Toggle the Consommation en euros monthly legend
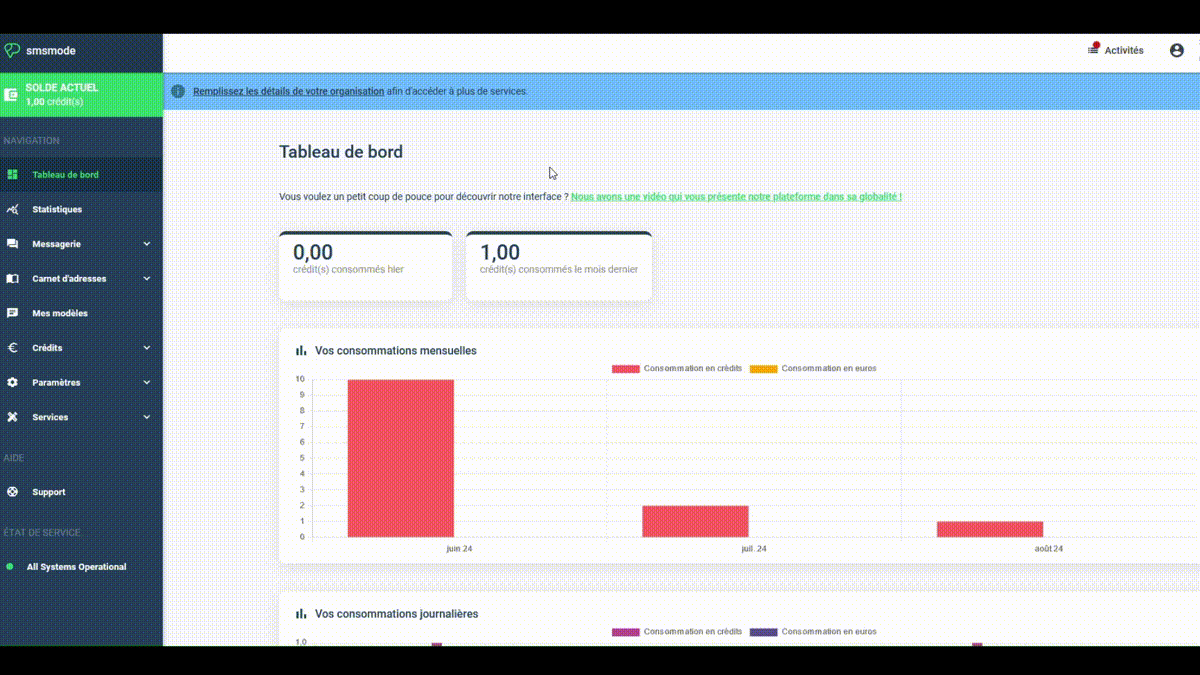 click(814, 368)
